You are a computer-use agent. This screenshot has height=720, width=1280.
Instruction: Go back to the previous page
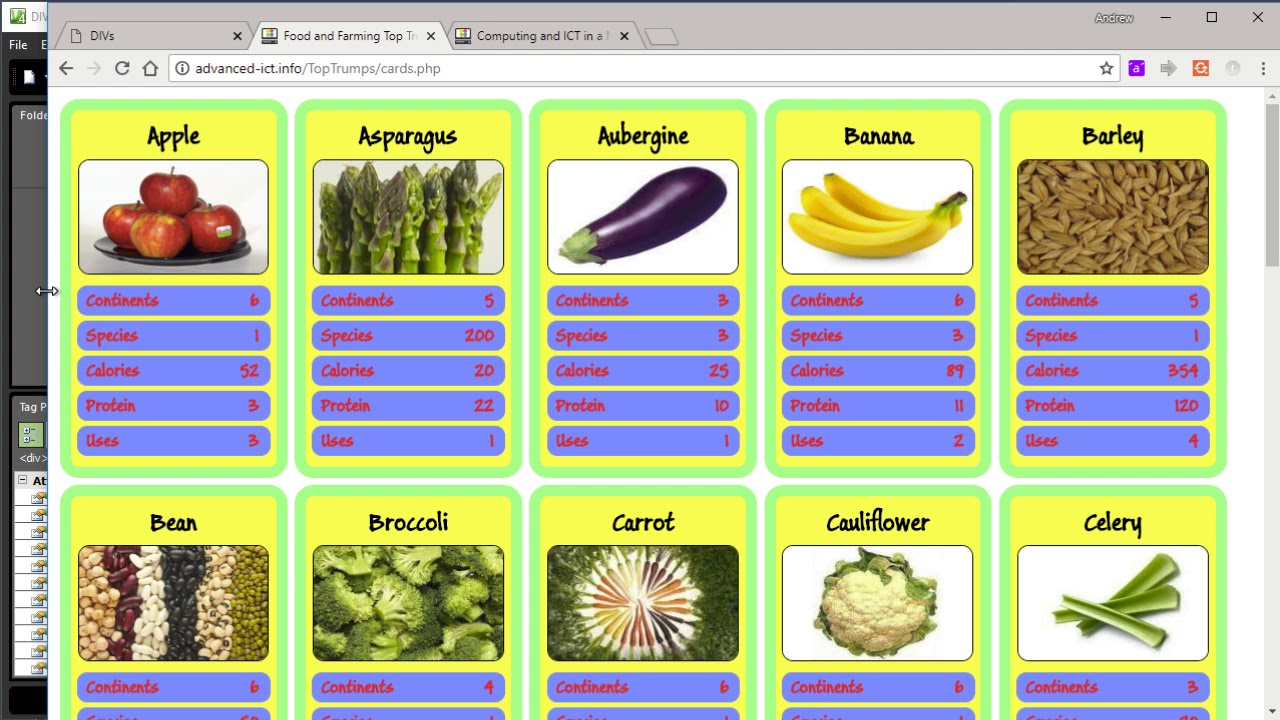66,68
